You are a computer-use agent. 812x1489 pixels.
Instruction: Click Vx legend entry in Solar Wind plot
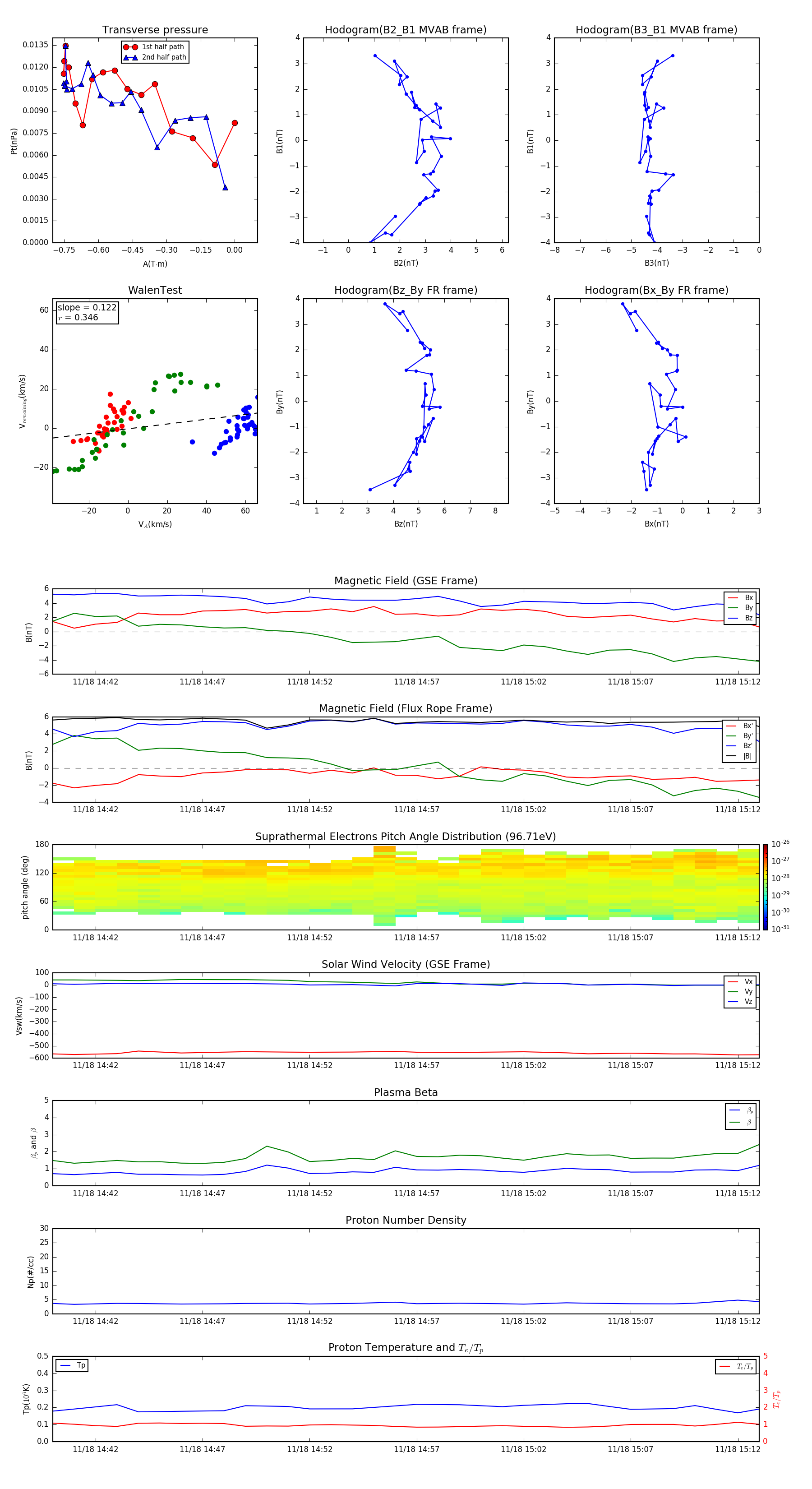click(740, 981)
